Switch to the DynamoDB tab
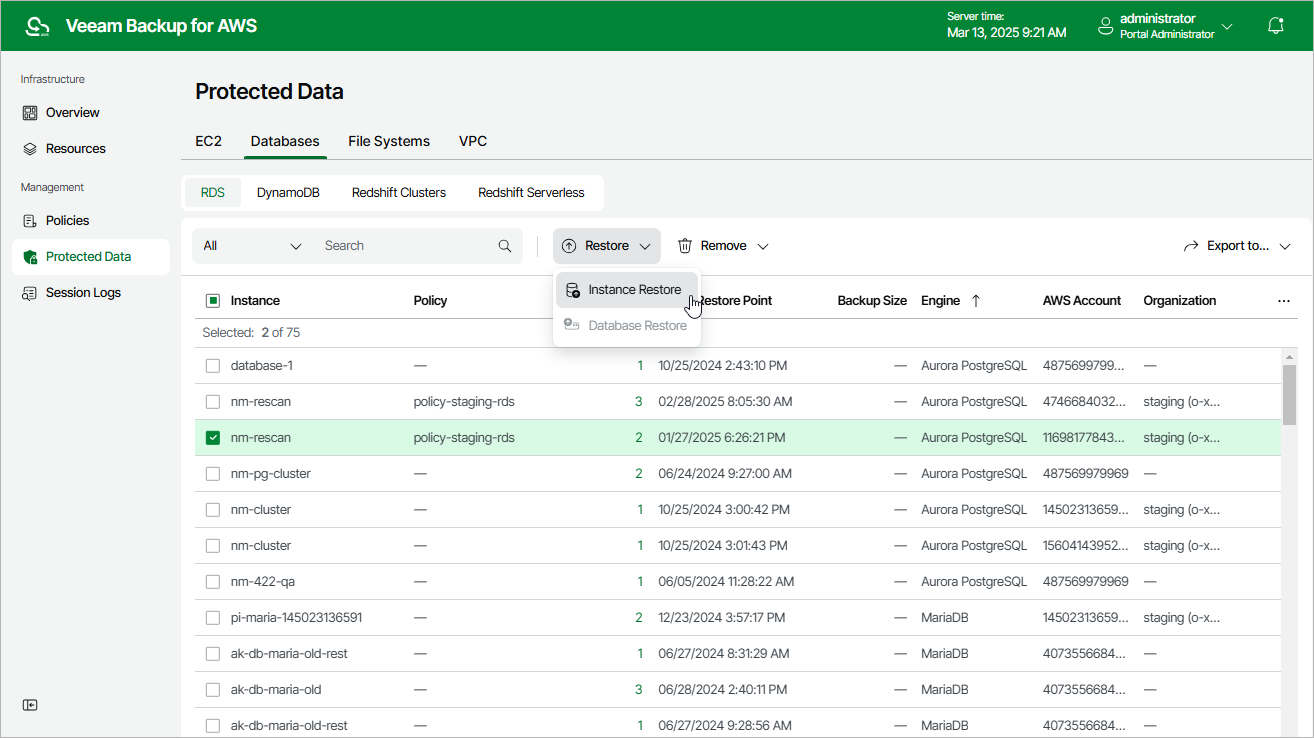1314x738 pixels. point(288,193)
